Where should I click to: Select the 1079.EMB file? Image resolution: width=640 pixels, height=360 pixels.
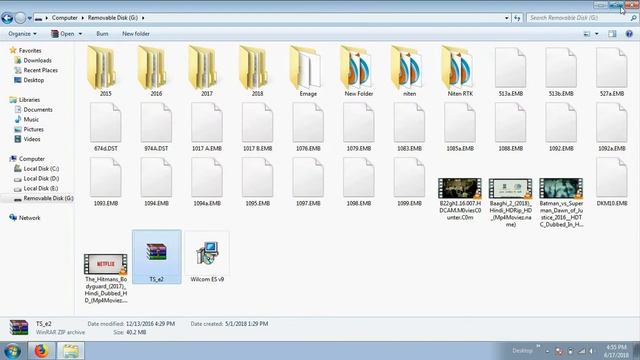click(358, 127)
